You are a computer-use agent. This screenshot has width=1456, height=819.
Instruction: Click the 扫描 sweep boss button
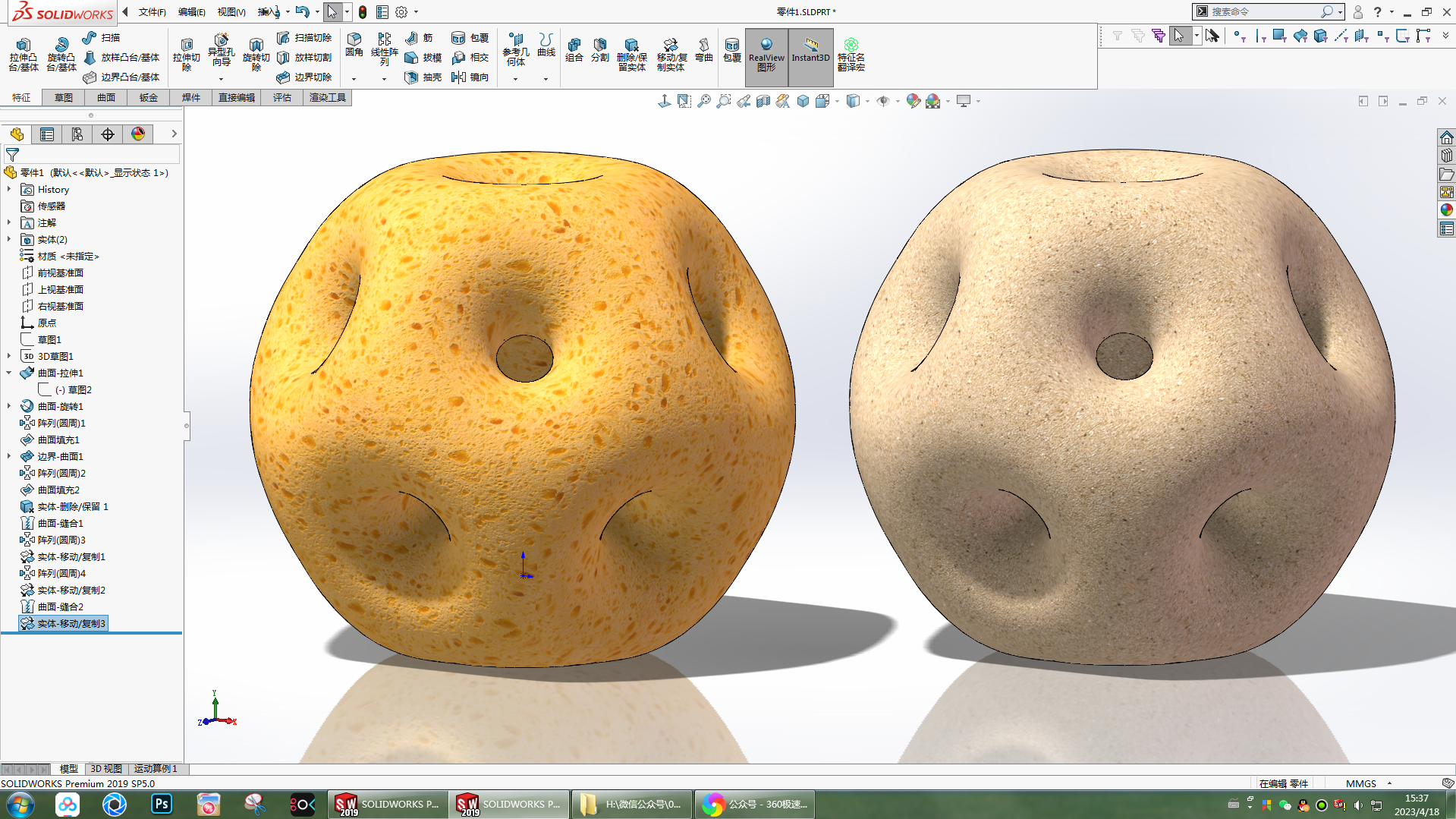101,37
